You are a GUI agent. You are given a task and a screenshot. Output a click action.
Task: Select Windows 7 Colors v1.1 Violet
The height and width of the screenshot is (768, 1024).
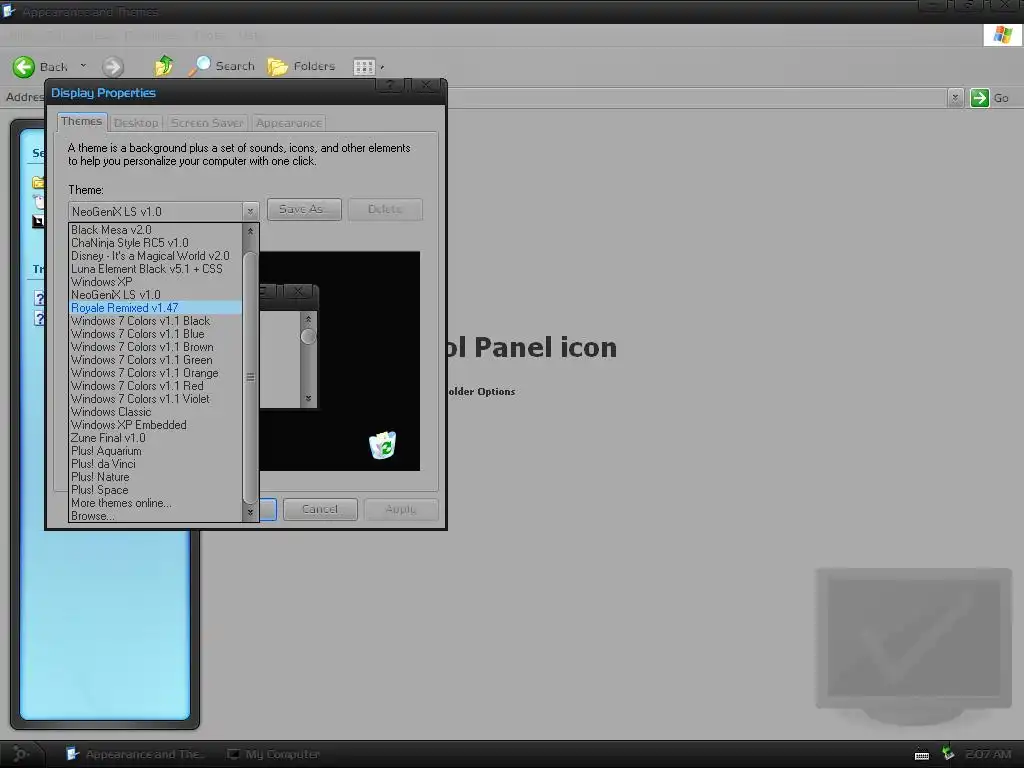(155, 399)
